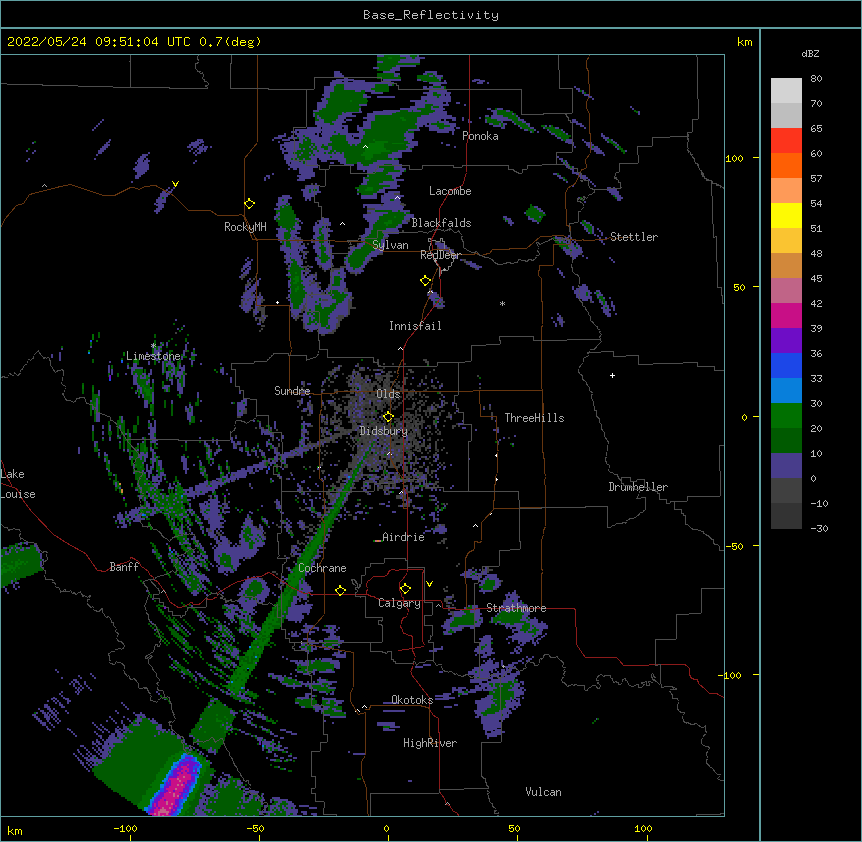The image size is (862, 842).
Task: Select the purple 10 dBZ swatch
Action: [786, 466]
